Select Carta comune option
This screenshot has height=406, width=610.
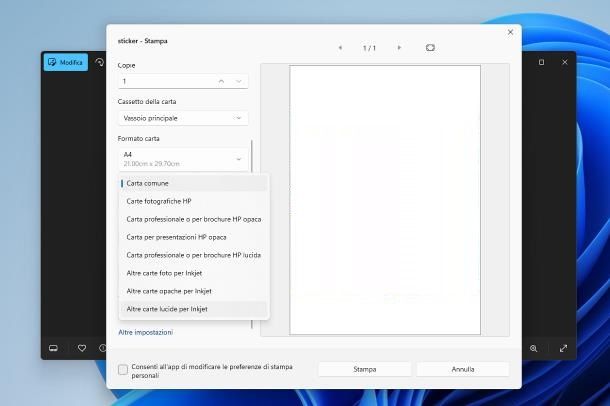[x=194, y=183]
